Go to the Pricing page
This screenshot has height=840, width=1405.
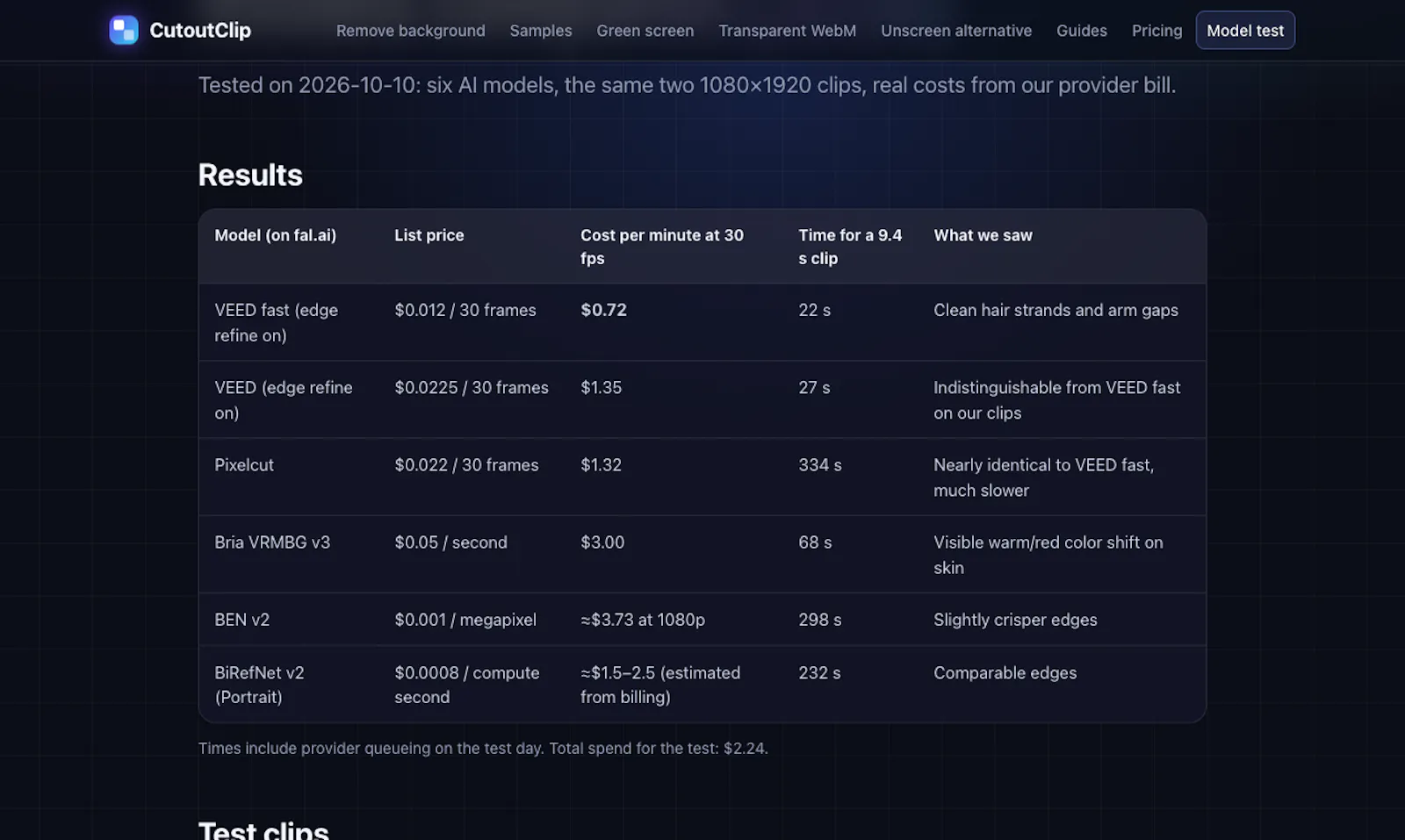point(1156,31)
